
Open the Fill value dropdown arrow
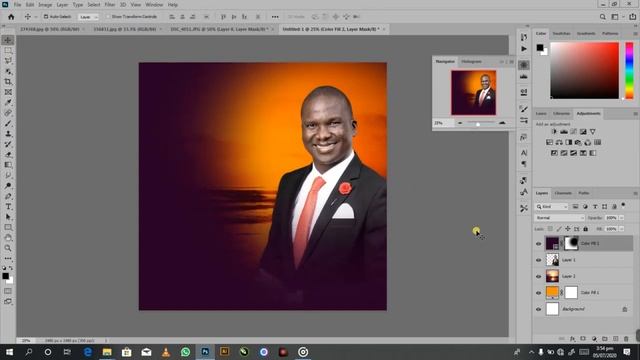[x=621, y=229]
